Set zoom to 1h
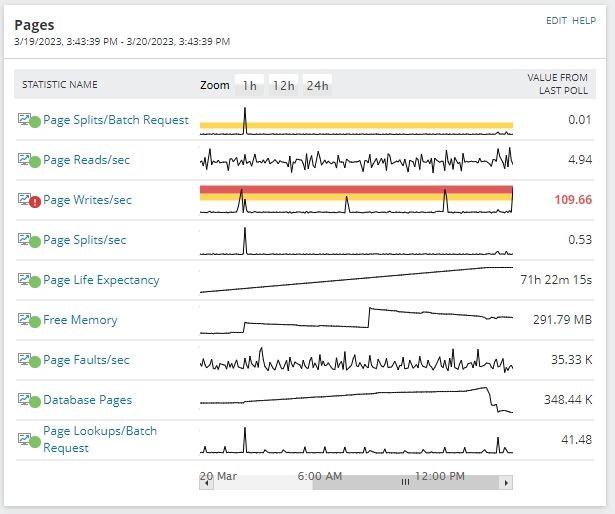Screen dimensions: 615x514 [x=249, y=86]
